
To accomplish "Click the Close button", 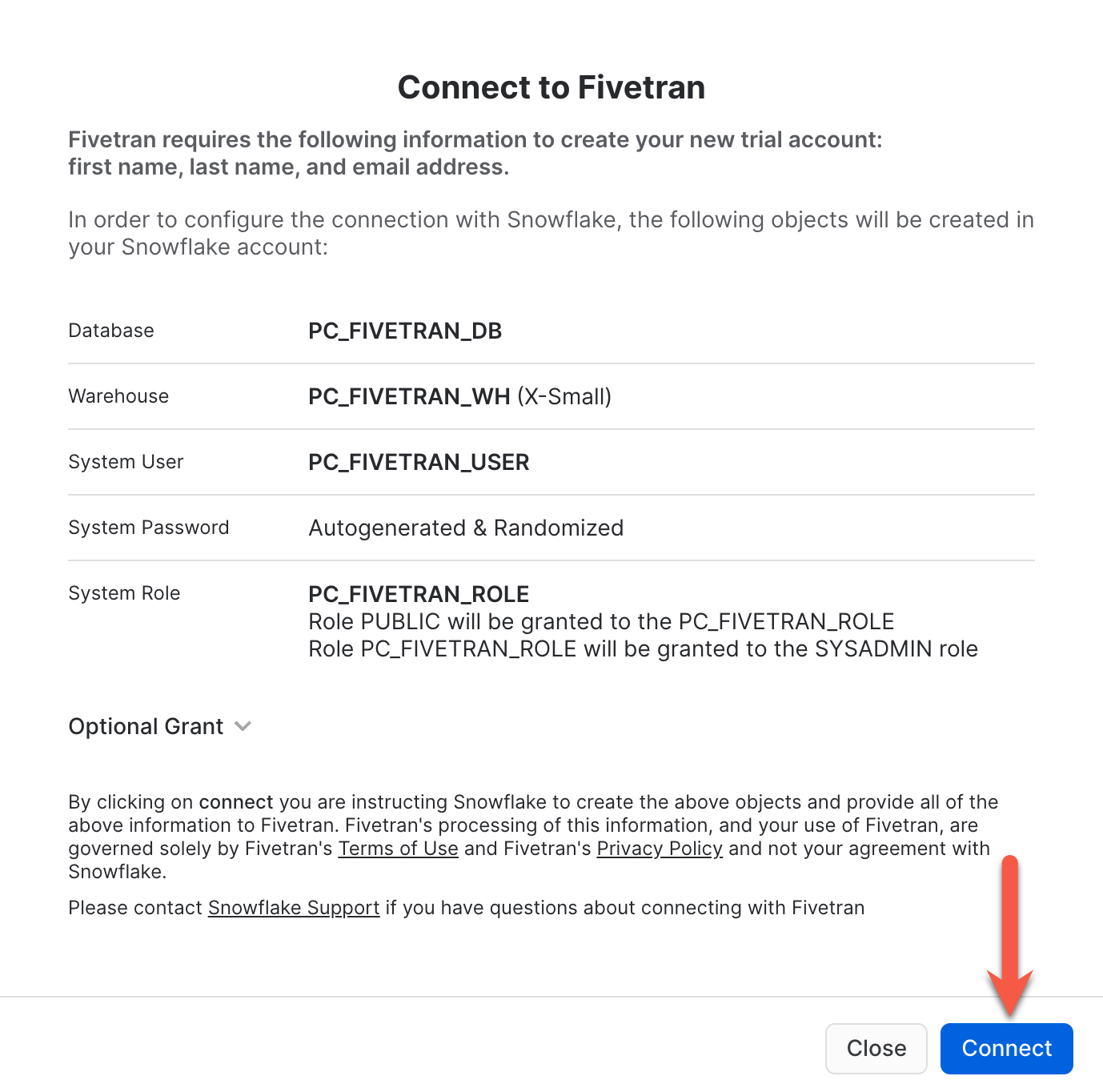I will click(x=876, y=1048).
